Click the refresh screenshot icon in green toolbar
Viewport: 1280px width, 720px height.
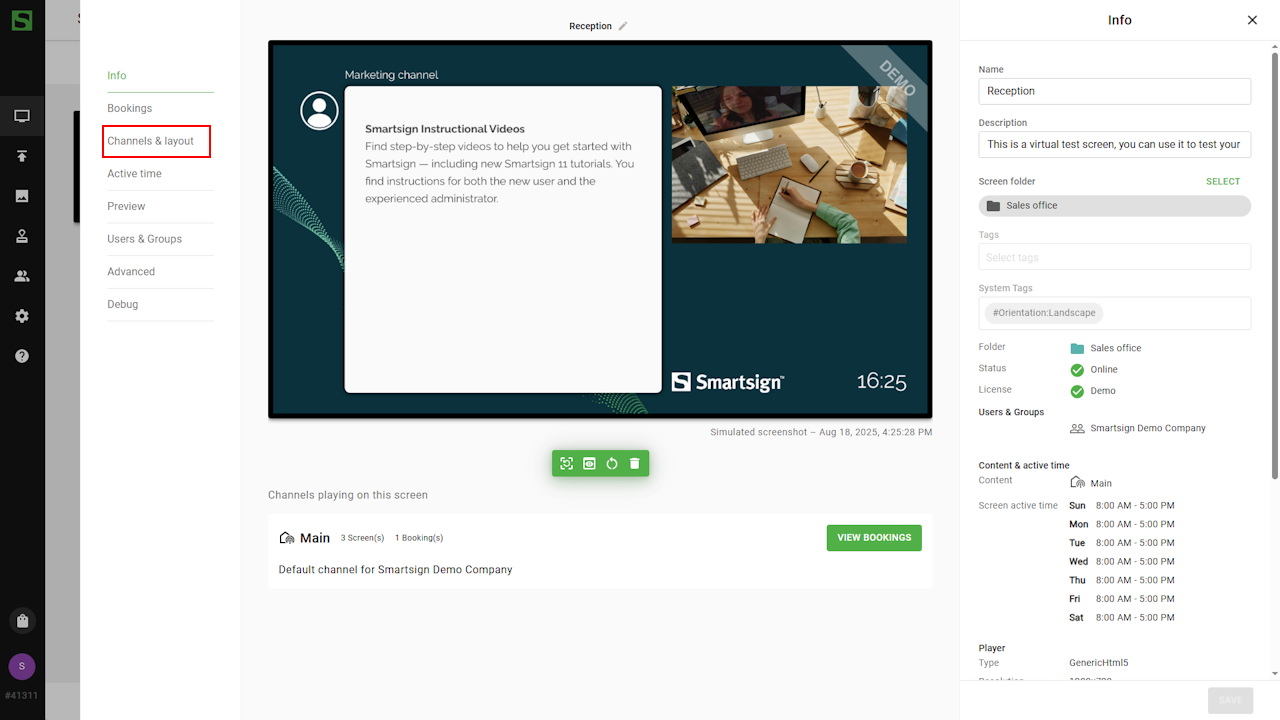pos(567,464)
